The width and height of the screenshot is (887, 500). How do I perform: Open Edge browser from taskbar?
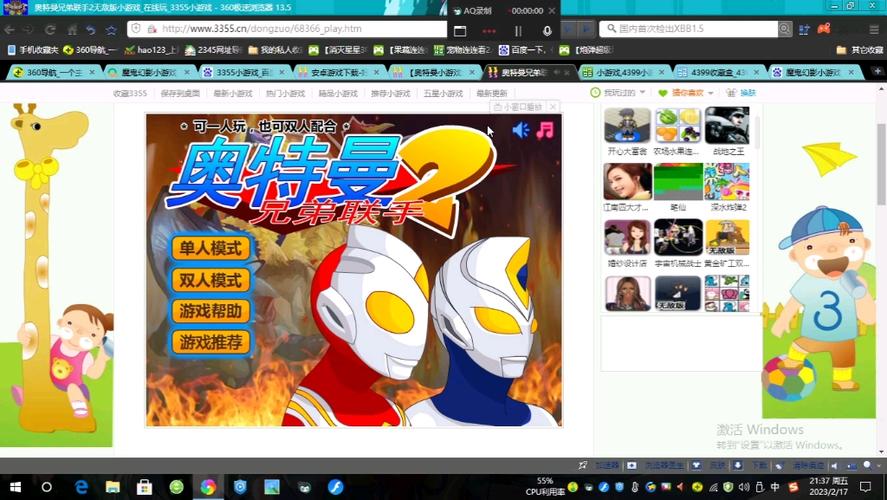(x=81, y=487)
